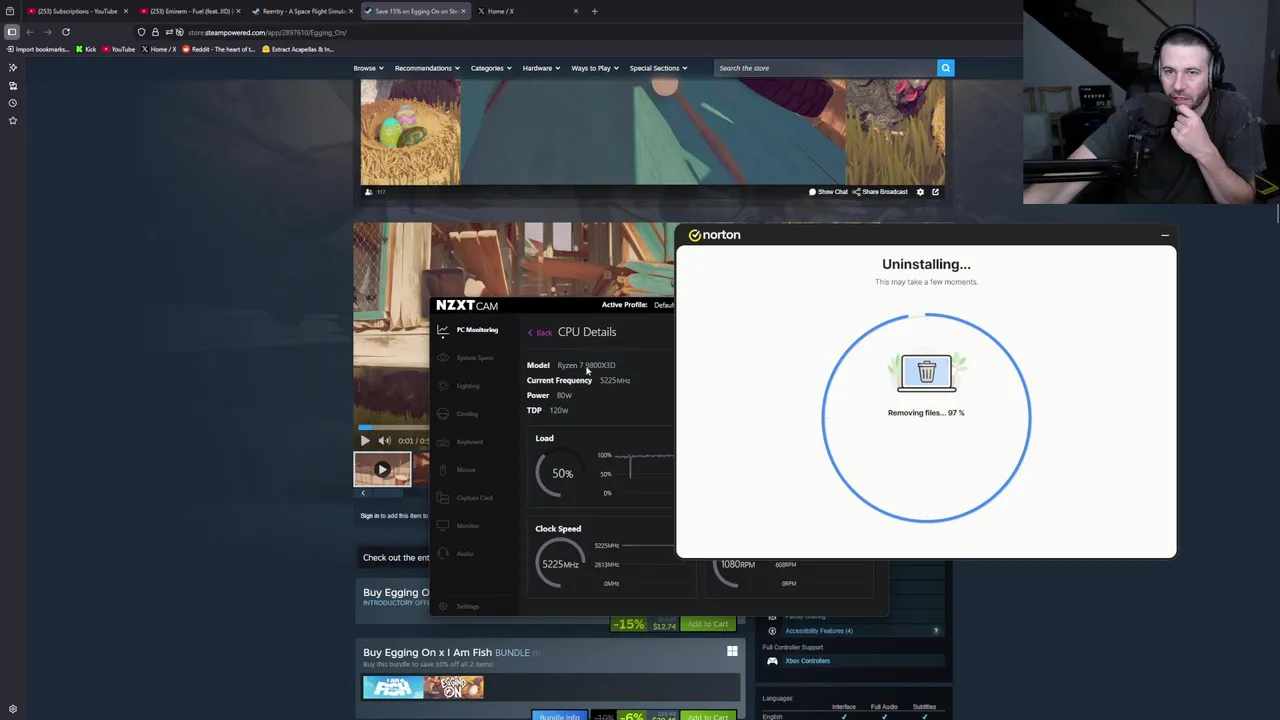Open Mouse in the NZXT CAM sidebar
This screenshot has height=720, width=1280.
tap(459, 470)
